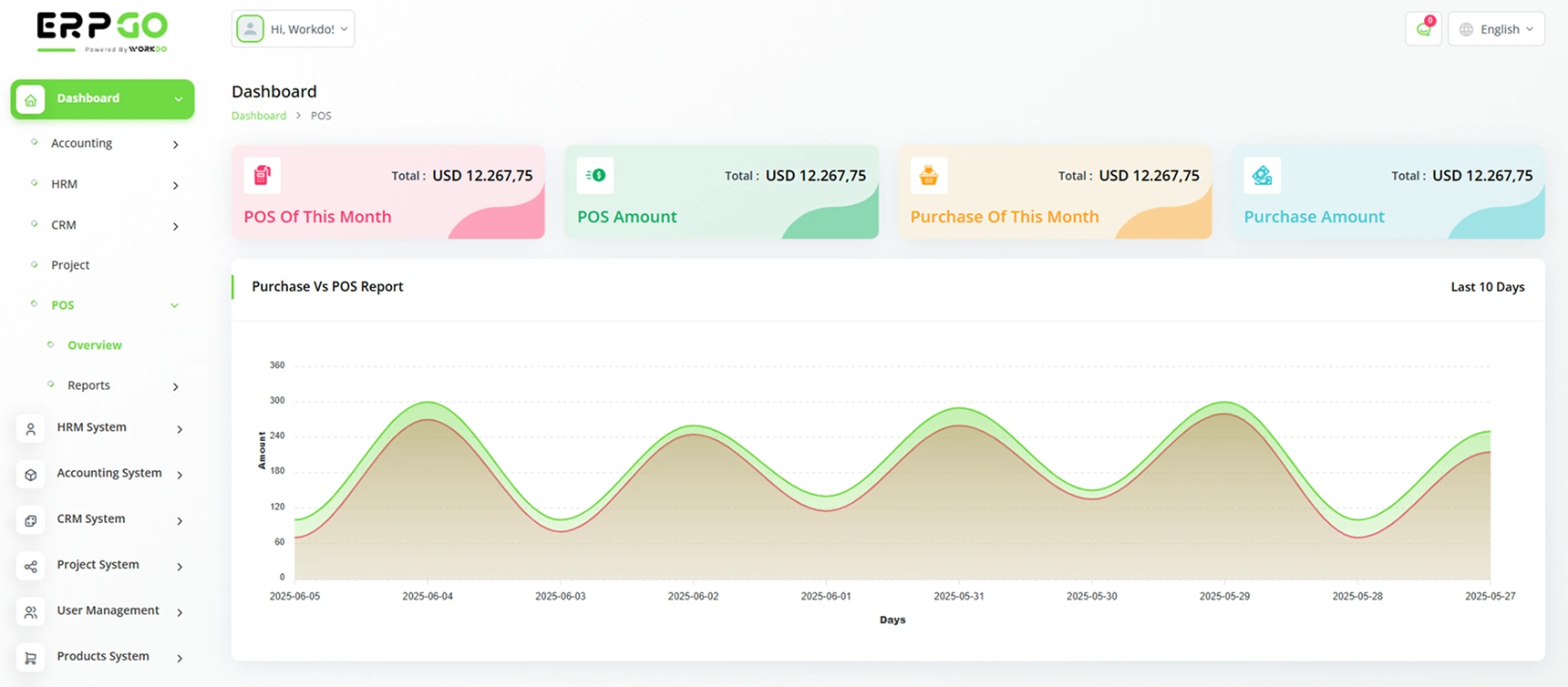The width and height of the screenshot is (1568, 687).
Task: Open the Project menu item
Action: (x=70, y=265)
